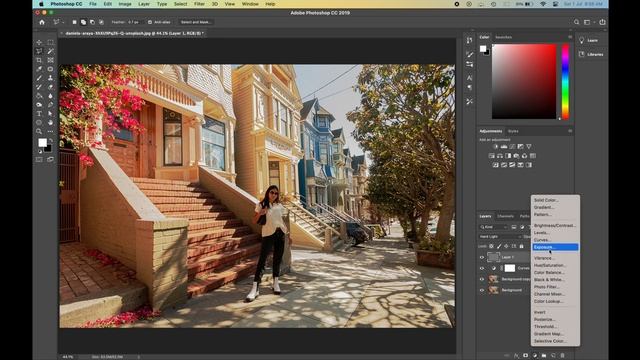Click the New group folder icon
The image size is (640, 360).
544,356
